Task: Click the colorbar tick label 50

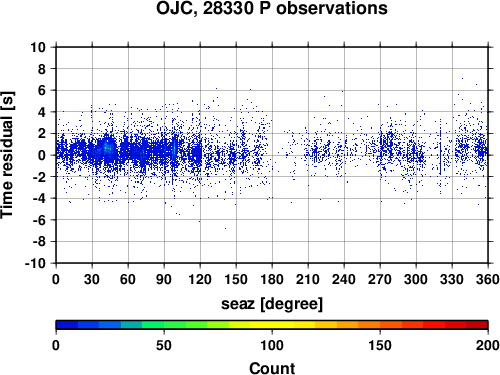Action: [x=164, y=345]
